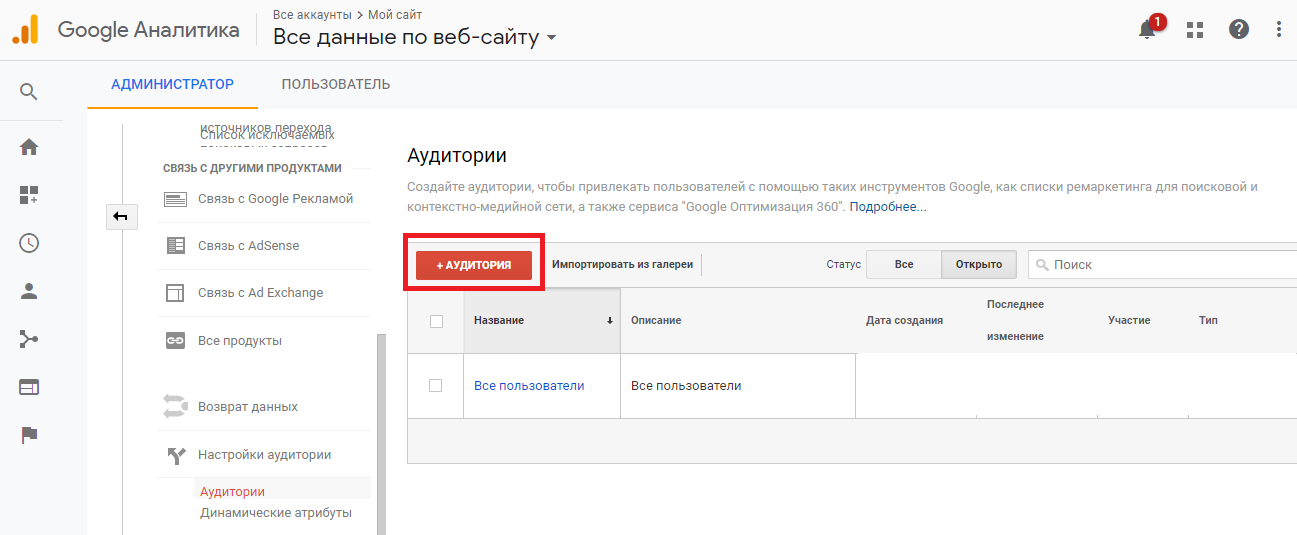
Task: Open Возврат данных item
Action: (248, 407)
